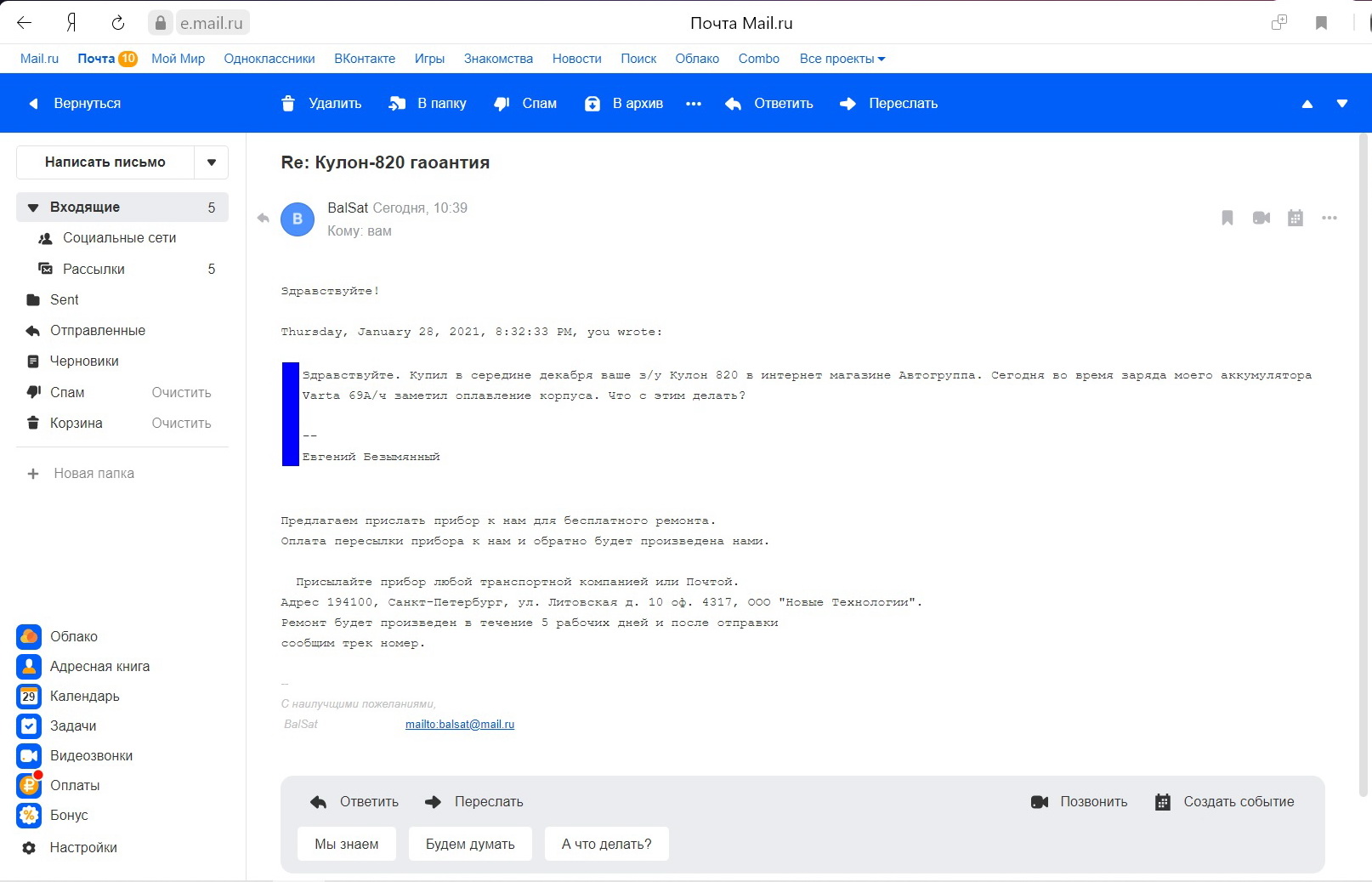Collapse the Входящие folder tree

33,208
